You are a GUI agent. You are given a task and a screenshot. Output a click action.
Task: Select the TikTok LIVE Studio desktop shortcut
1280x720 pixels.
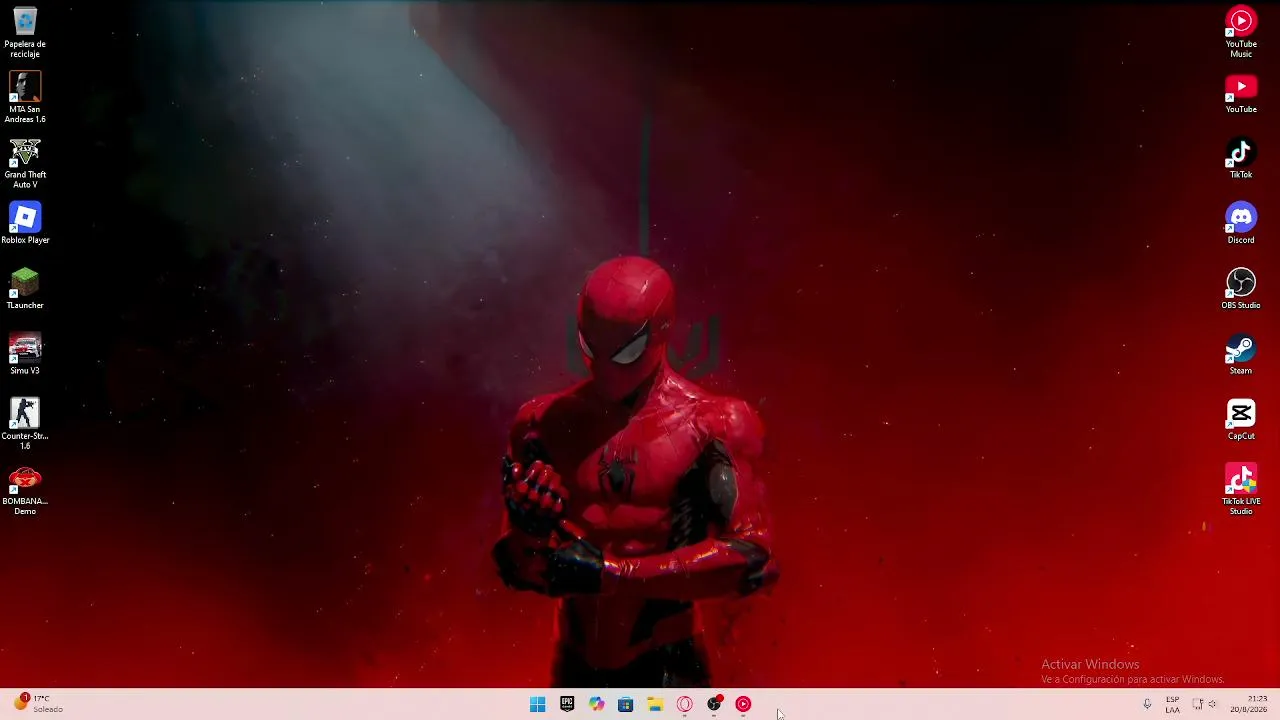(x=1241, y=490)
